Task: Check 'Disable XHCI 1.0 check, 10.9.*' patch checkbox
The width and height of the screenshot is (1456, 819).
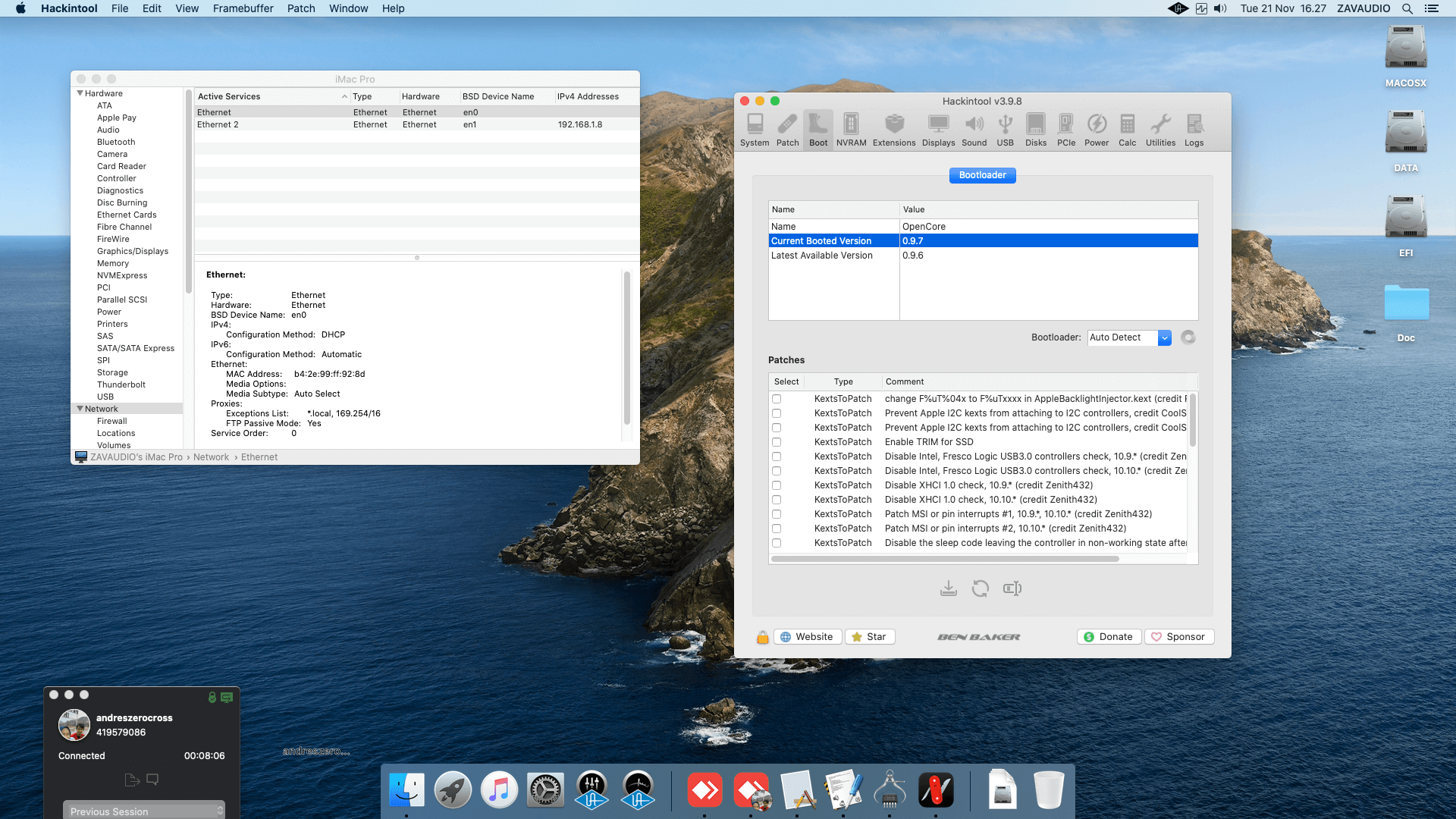Action: pyautogui.click(x=777, y=485)
